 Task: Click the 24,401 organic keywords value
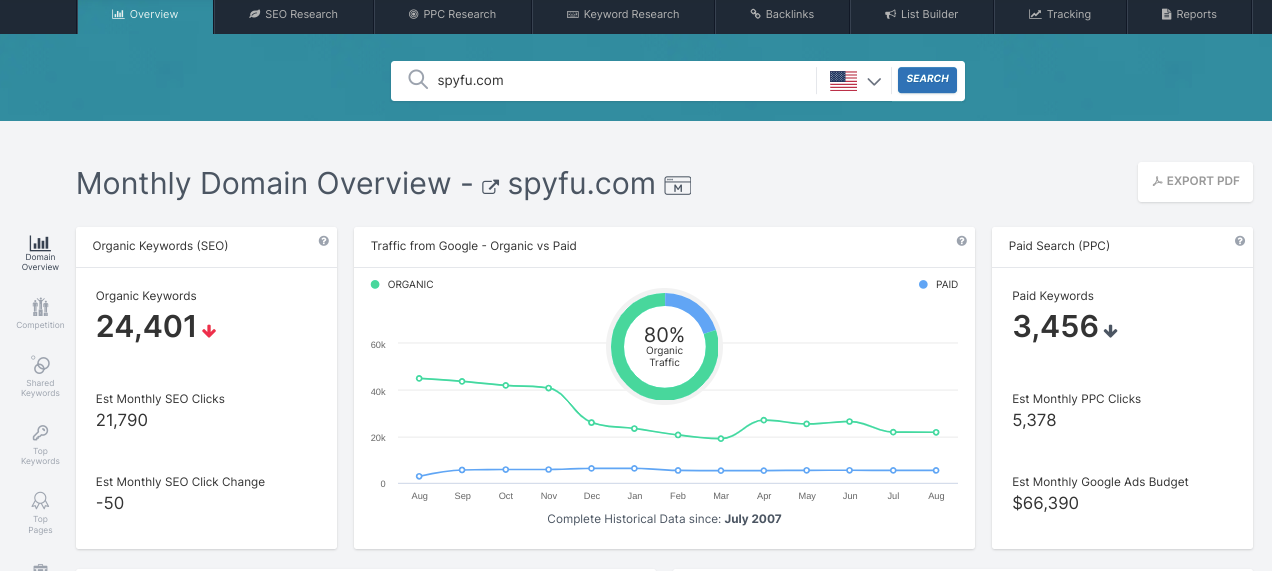[x=146, y=327]
